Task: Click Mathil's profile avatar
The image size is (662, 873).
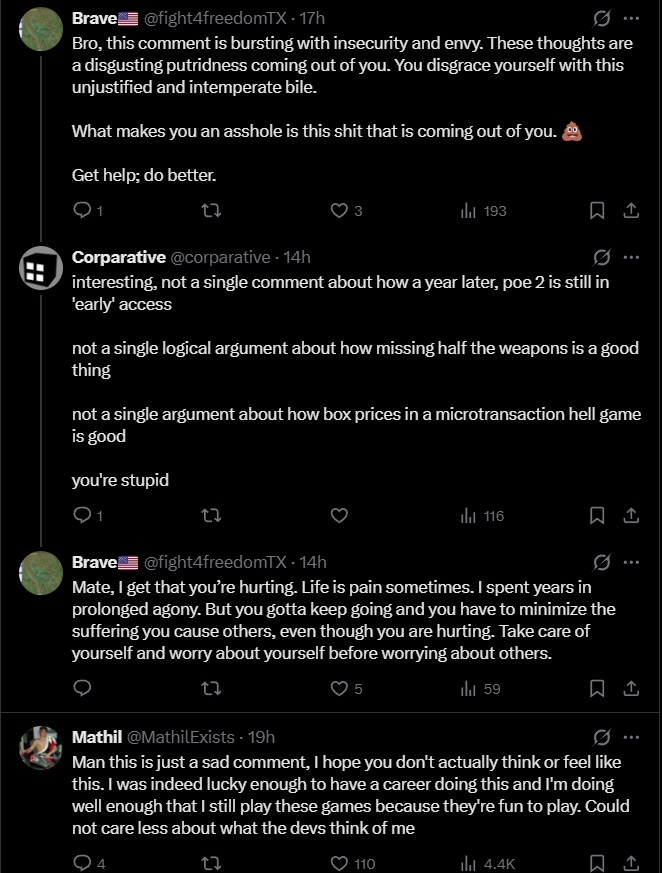Action: pos(41,748)
